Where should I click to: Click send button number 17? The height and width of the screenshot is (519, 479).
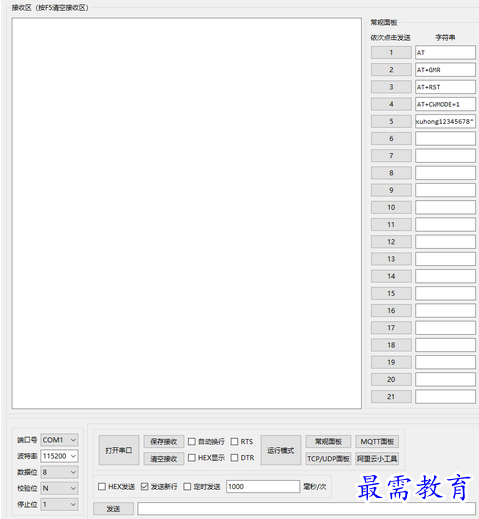[391, 328]
